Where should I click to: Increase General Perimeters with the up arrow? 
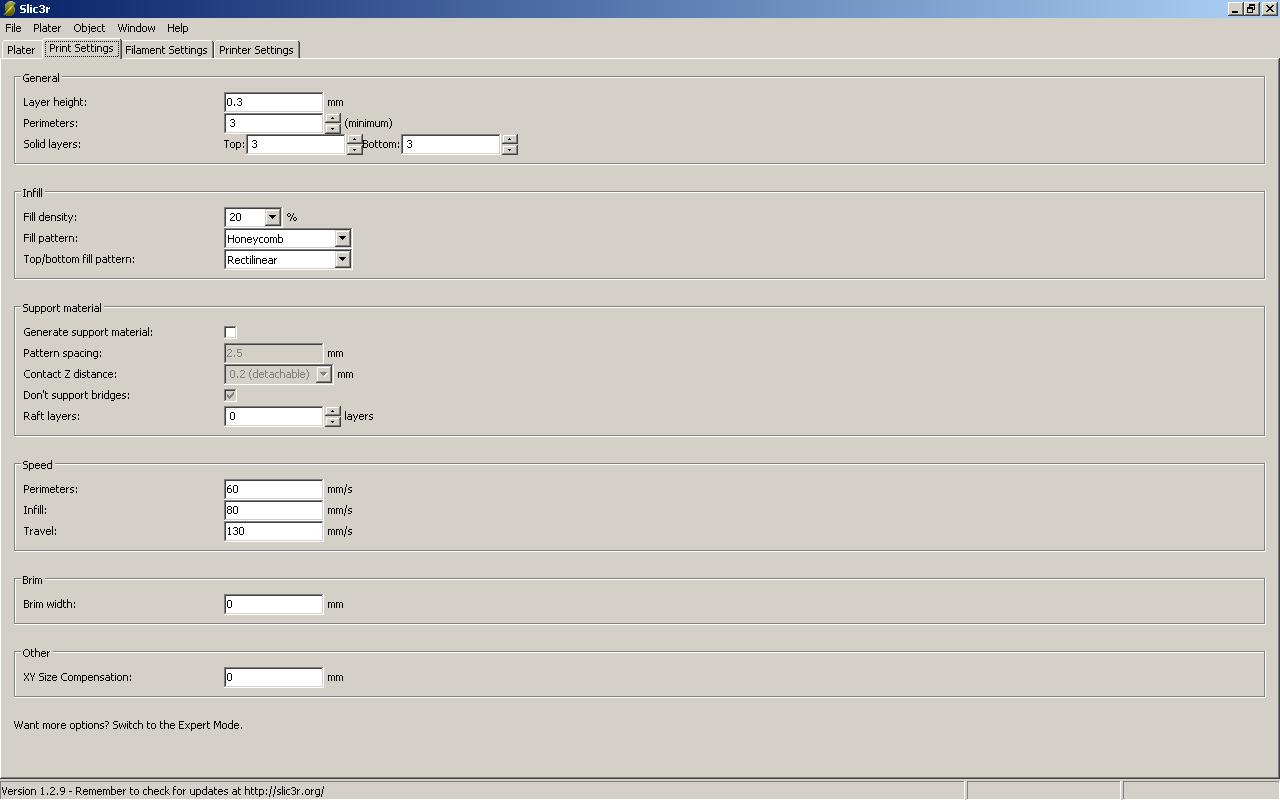332,118
